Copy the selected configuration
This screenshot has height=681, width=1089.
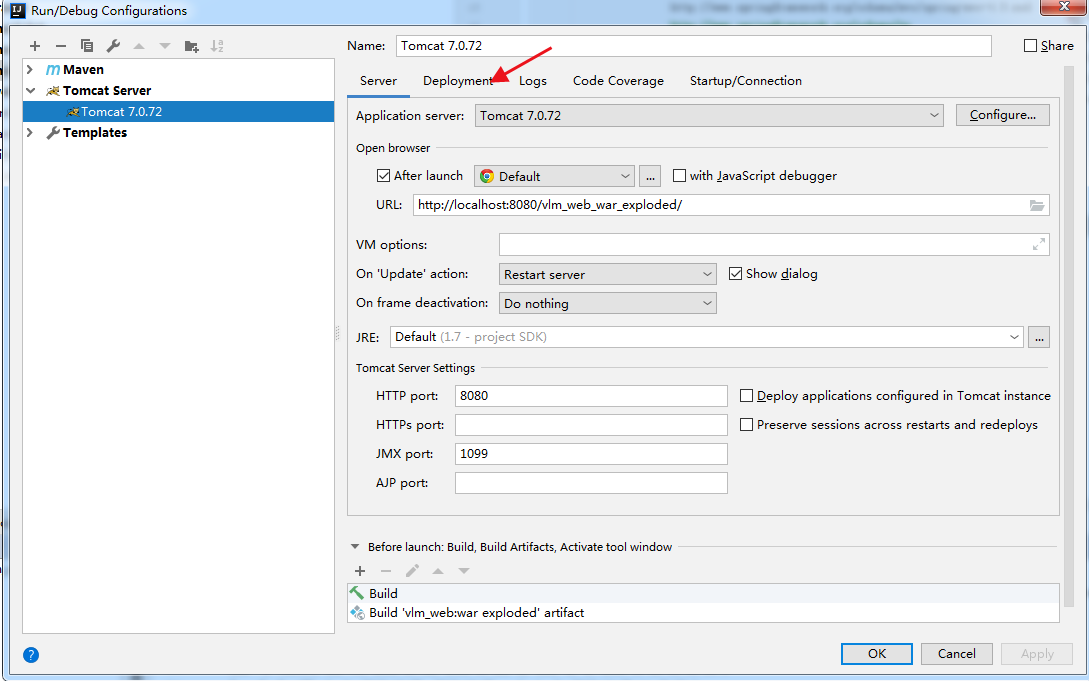click(87, 46)
